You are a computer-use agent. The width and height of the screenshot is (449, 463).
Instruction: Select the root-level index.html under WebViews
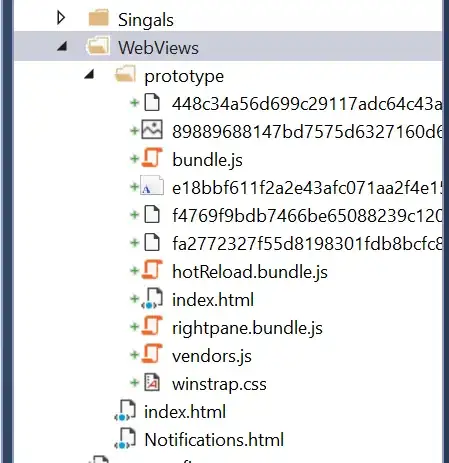(185, 412)
